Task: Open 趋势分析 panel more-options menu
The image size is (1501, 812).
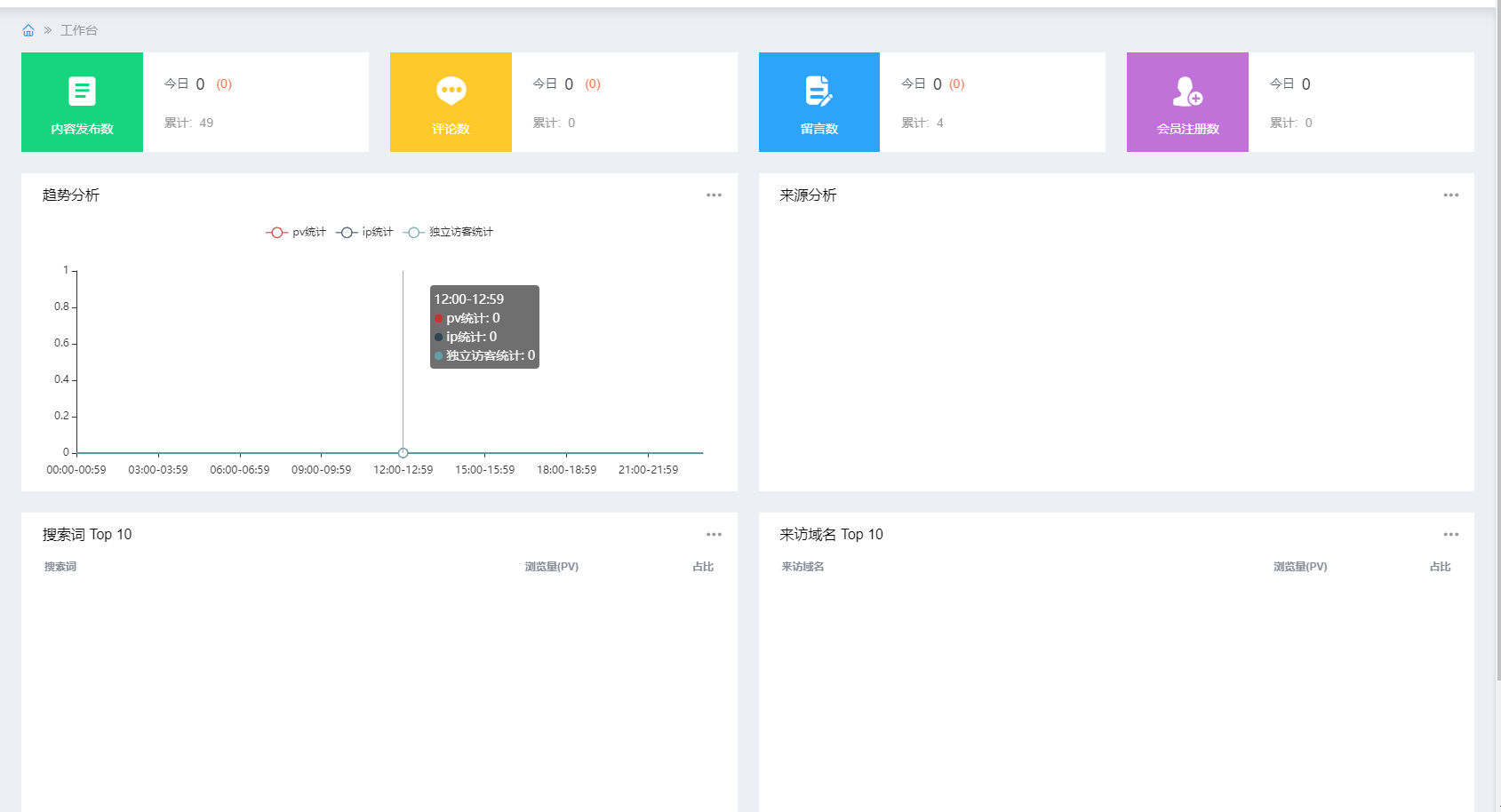Action: pyautogui.click(x=714, y=195)
